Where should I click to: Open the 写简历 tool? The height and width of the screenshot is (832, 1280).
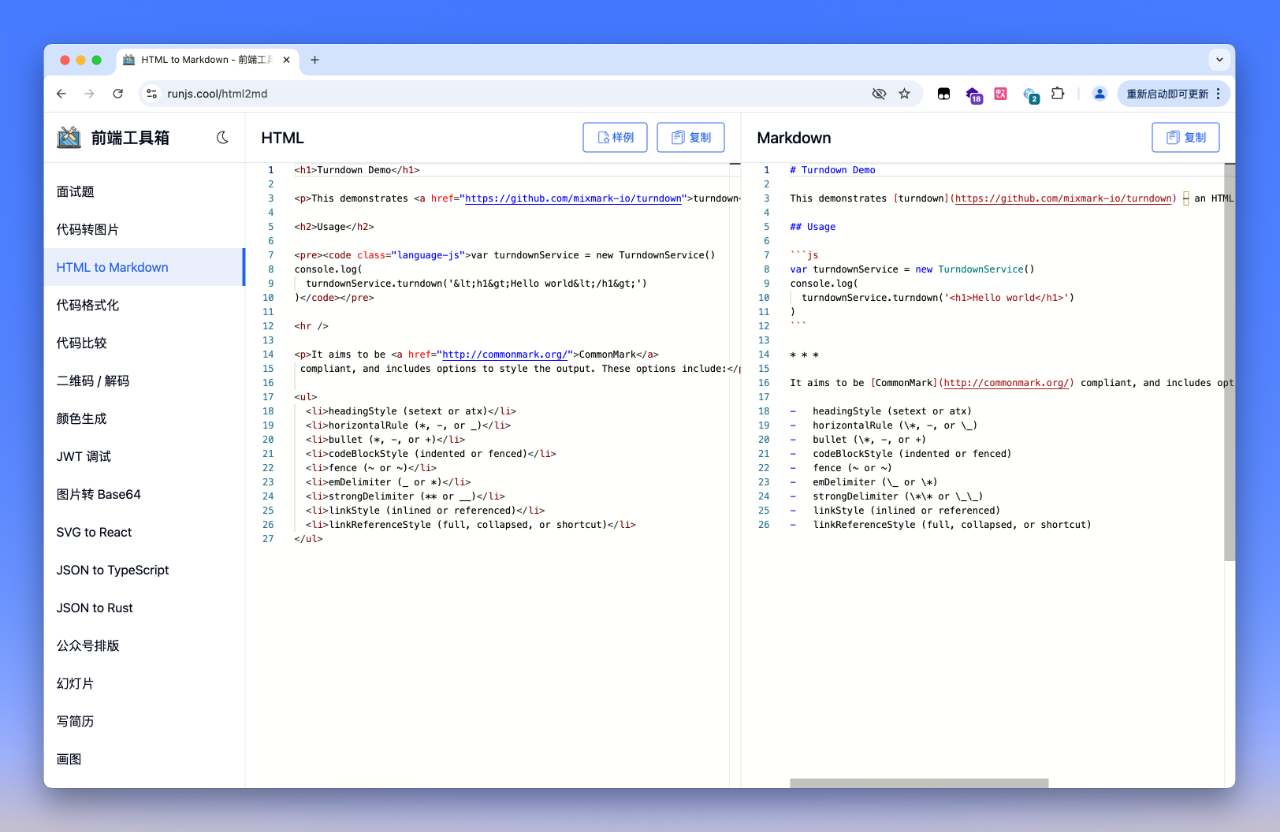tap(144, 721)
